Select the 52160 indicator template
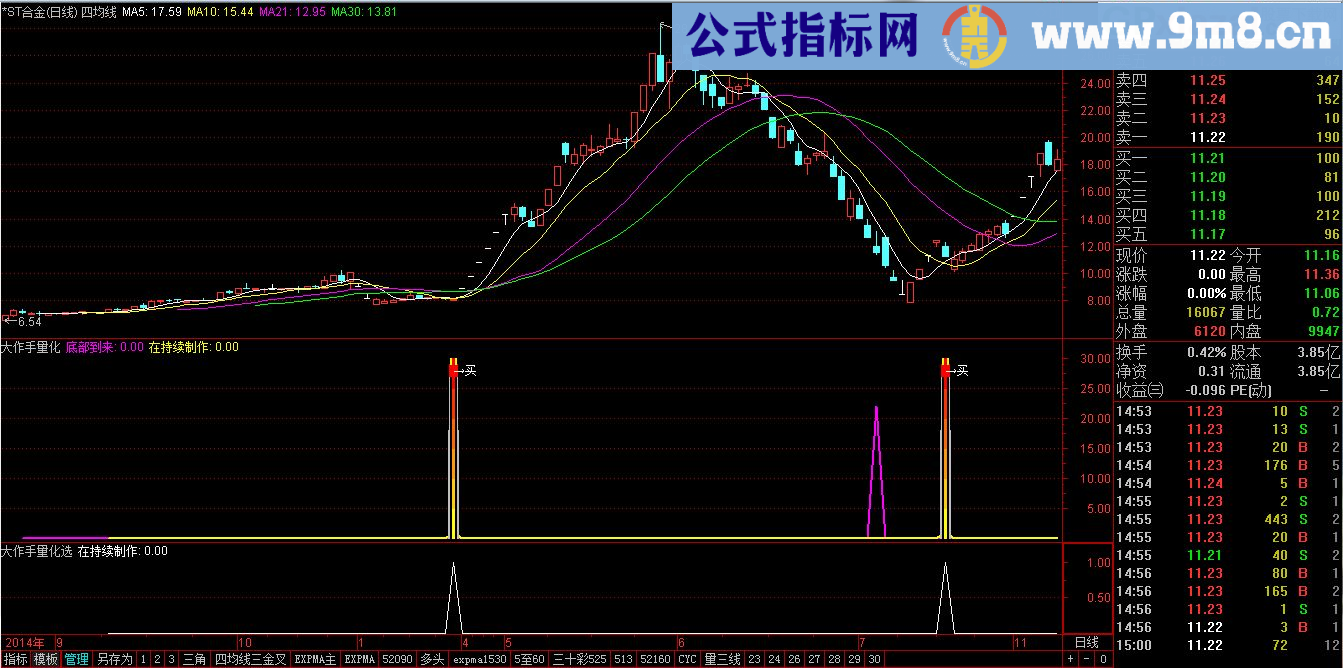 [x=656, y=660]
